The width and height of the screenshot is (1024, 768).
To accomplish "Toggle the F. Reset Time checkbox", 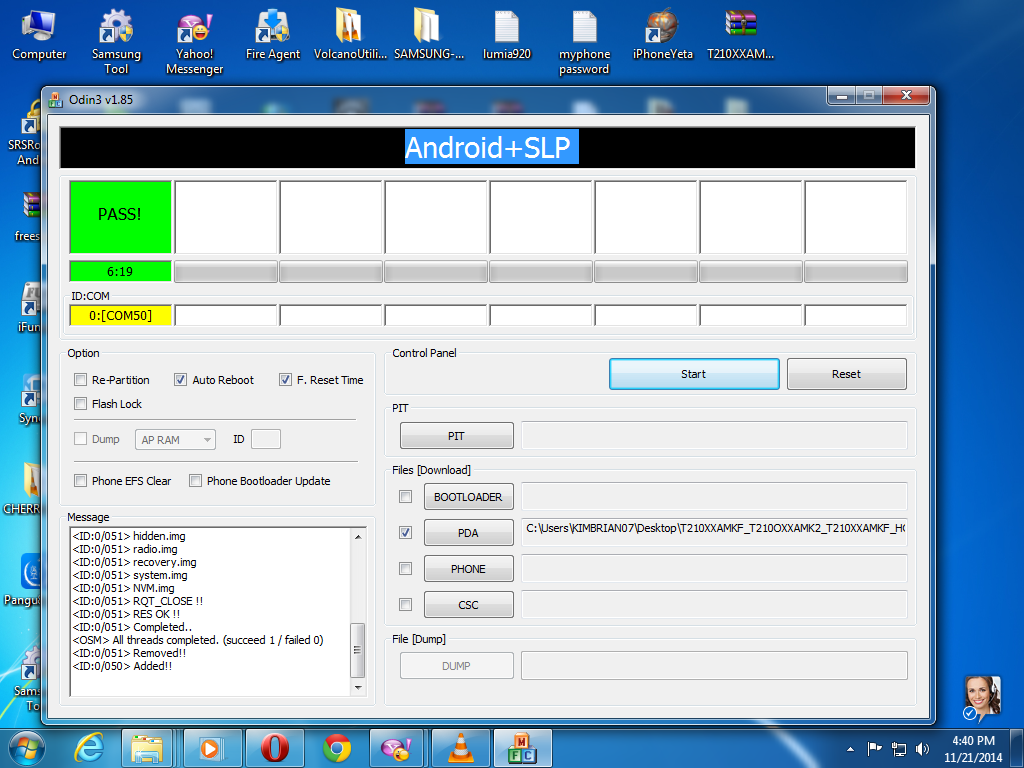I will click(x=286, y=380).
